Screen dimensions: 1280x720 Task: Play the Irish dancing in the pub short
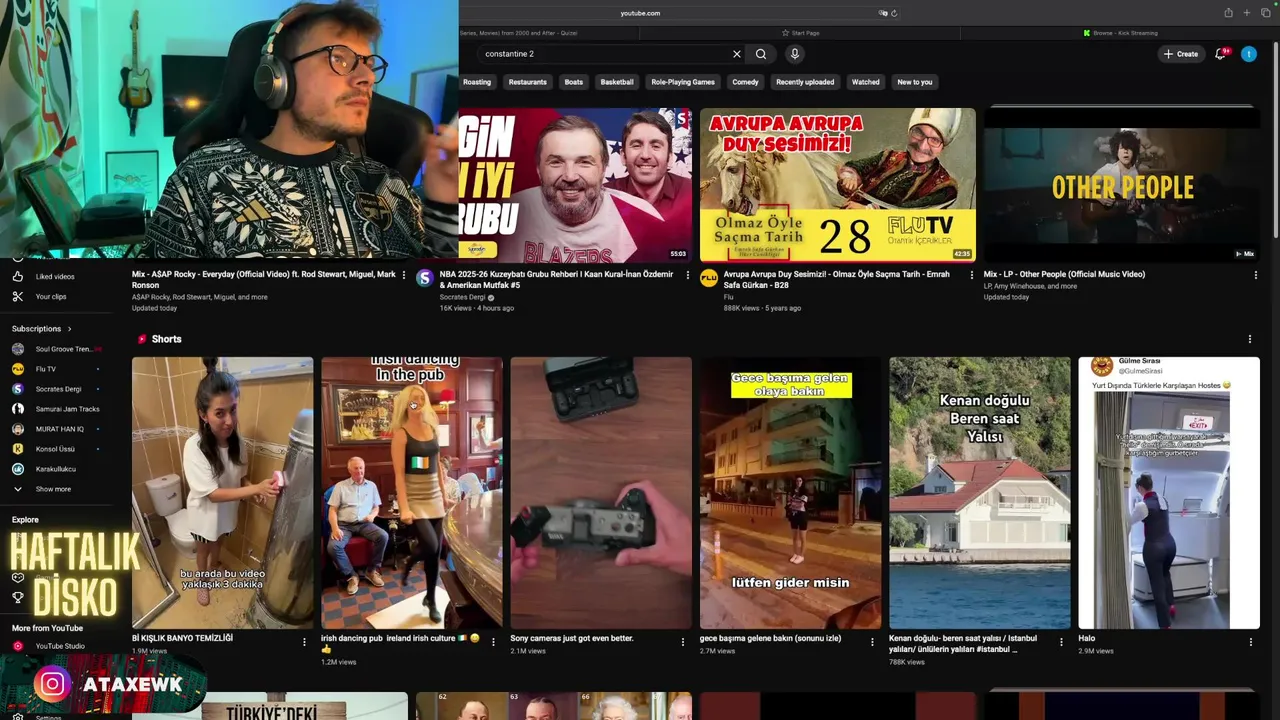click(412, 493)
